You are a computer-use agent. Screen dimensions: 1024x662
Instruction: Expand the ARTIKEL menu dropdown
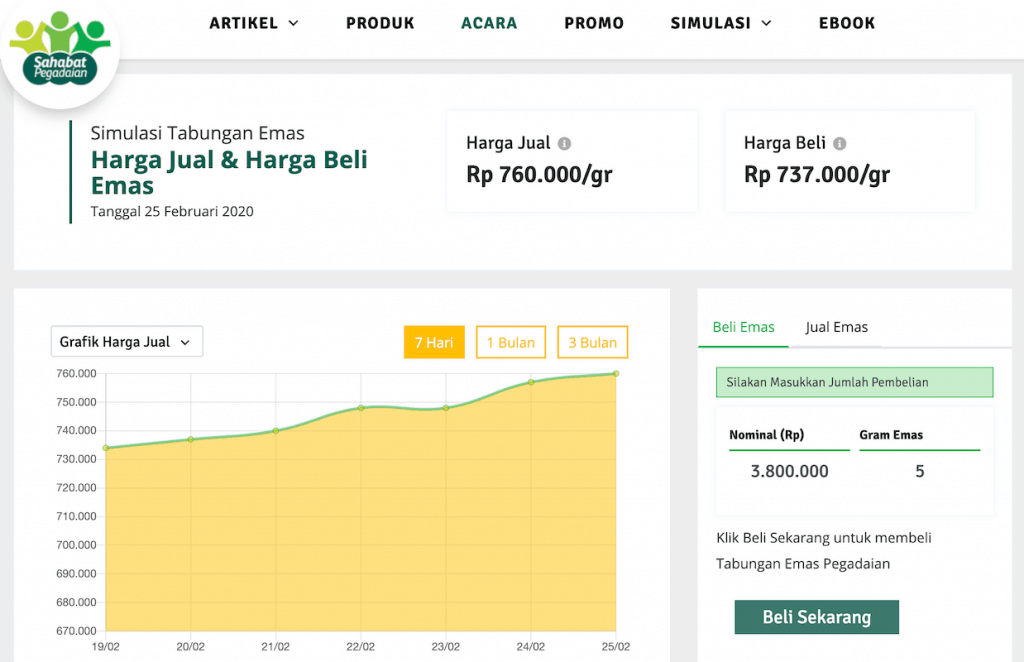click(254, 23)
